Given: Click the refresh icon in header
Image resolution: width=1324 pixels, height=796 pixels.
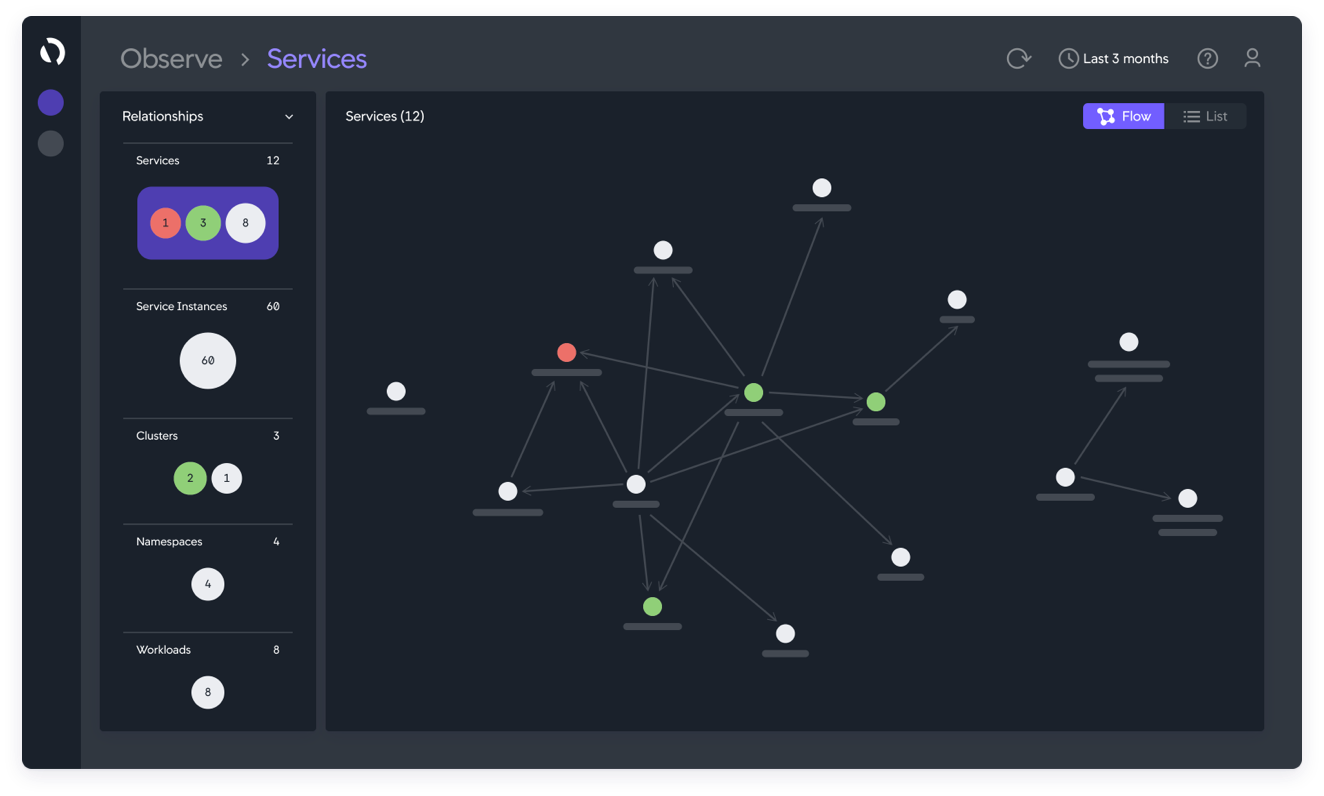Looking at the screenshot, I should tap(1018, 59).
